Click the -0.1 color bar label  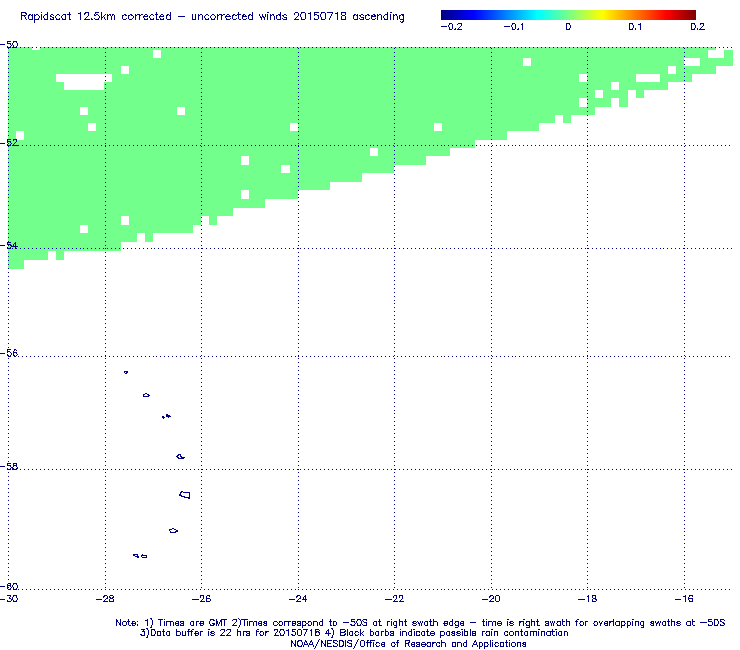pos(513,27)
